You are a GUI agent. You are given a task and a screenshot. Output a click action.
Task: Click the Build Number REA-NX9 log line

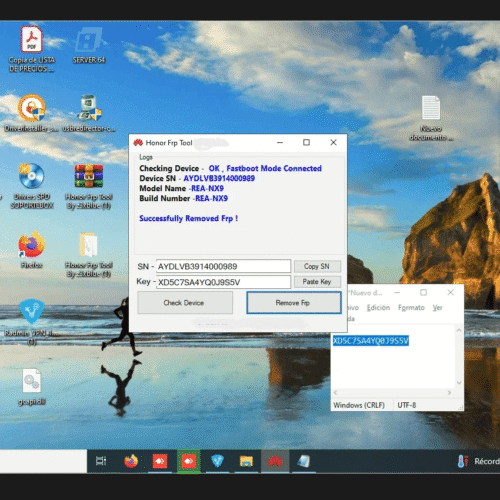[x=184, y=198]
